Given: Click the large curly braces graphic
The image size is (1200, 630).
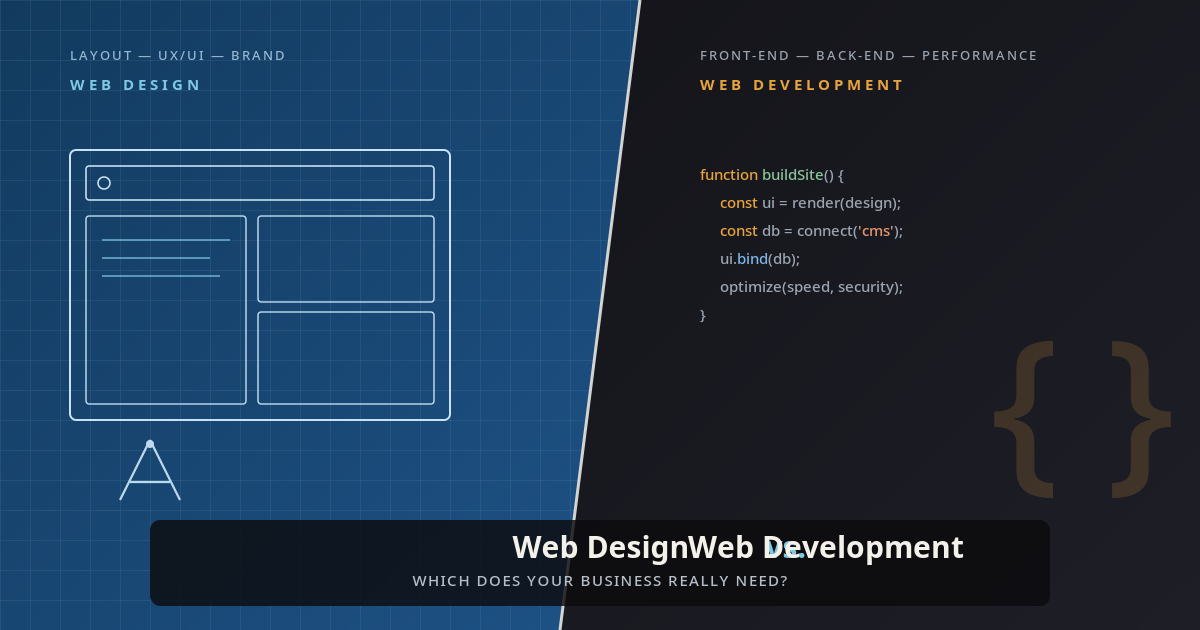Looking at the screenshot, I should click(1082, 418).
